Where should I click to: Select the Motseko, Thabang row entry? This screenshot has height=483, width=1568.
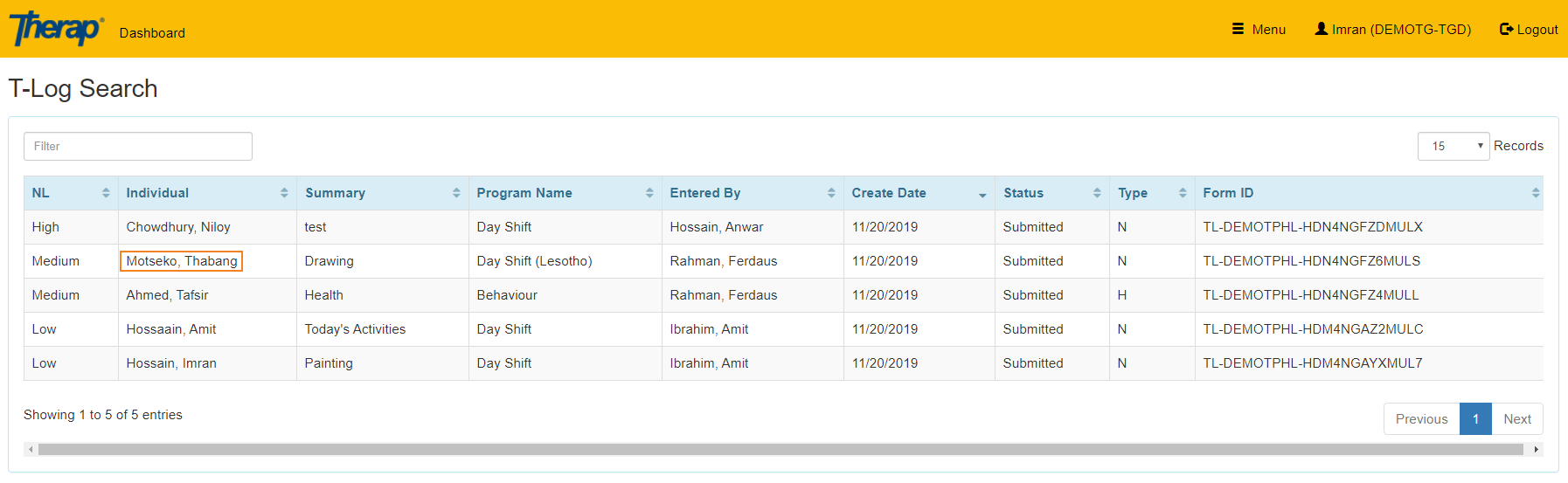pyautogui.click(x=182, y=261)
